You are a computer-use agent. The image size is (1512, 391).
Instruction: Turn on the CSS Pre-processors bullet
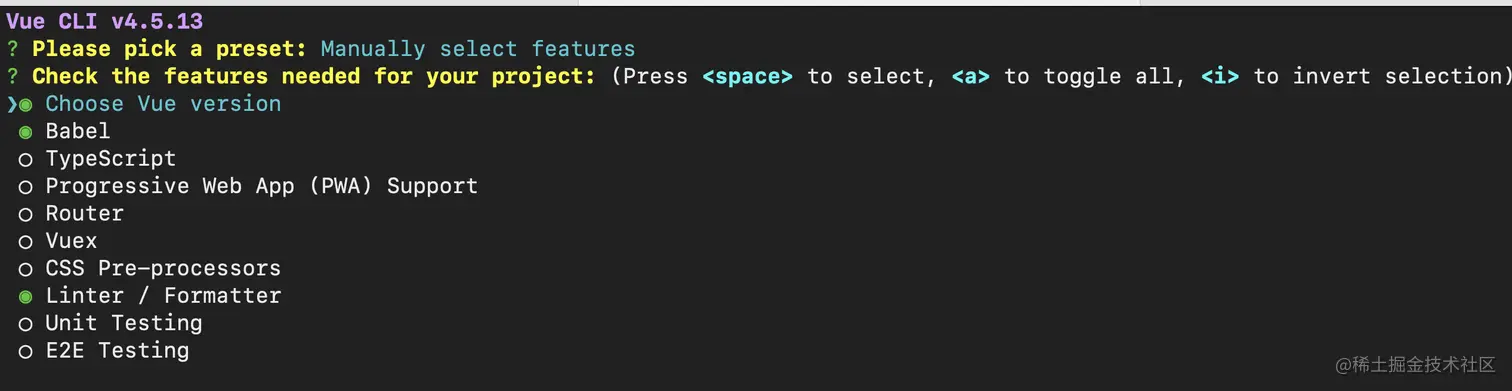[25, 269]
